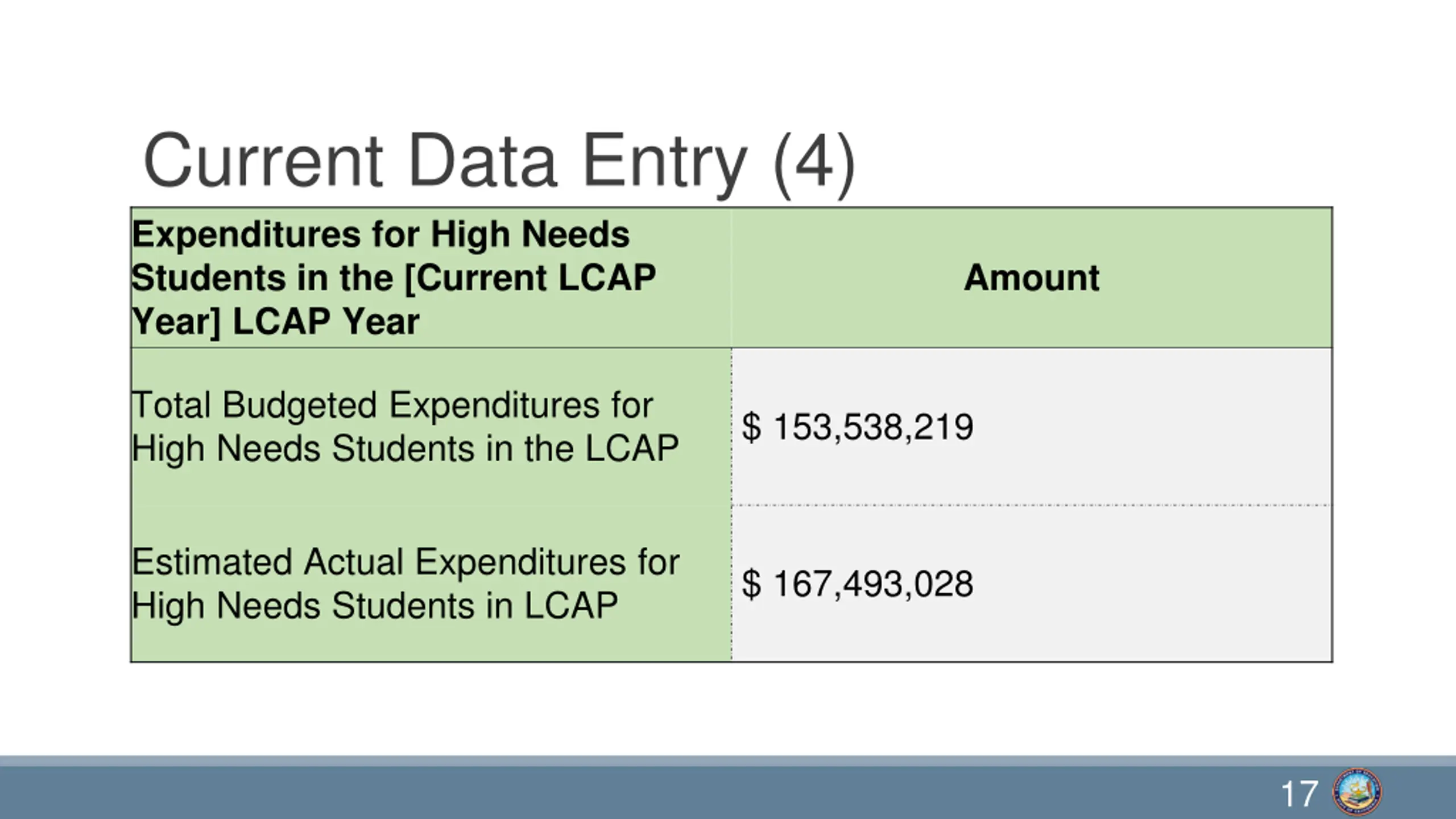Click the word 'Data' in the title

point(482,162)
